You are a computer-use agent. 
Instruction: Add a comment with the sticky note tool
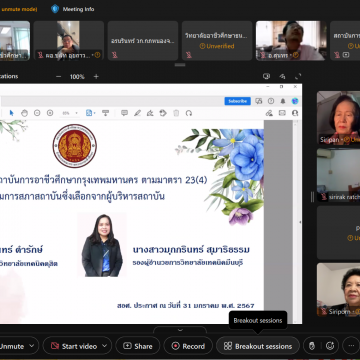pyautogui.click(x=124, y=113)
